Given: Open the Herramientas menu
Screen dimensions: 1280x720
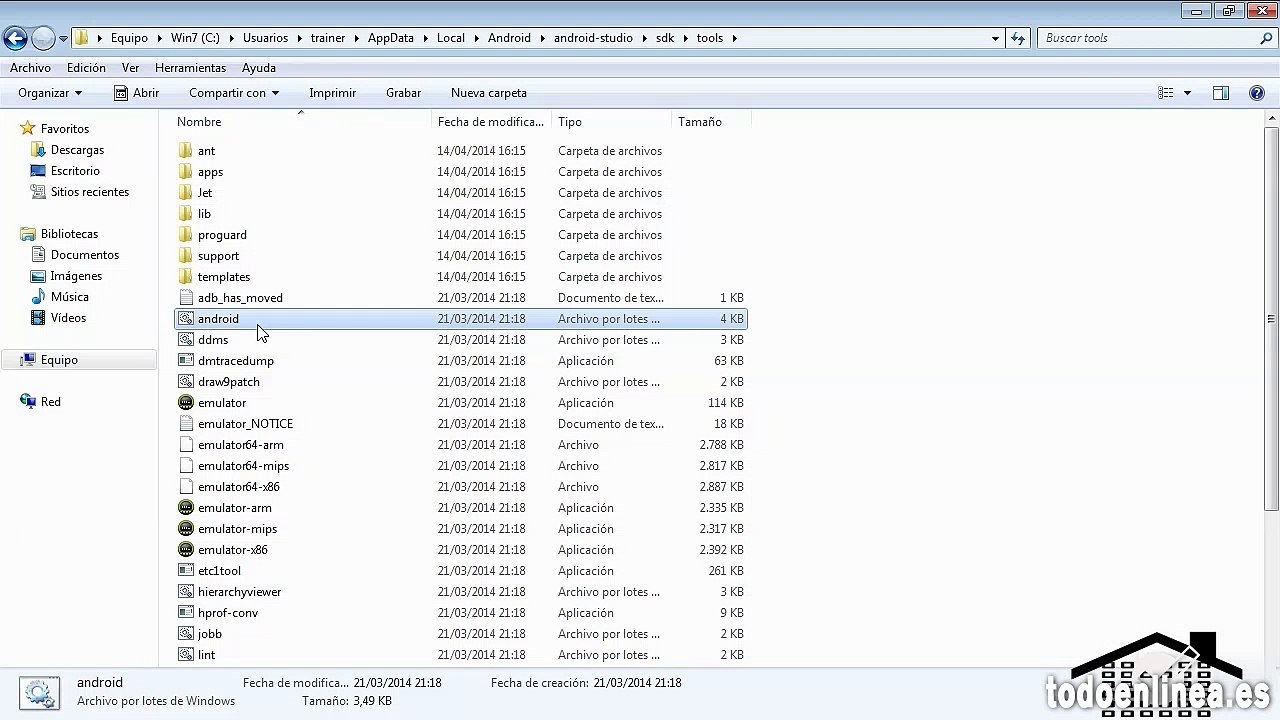Looking at the screenshot, I should (x=190, y=68).
